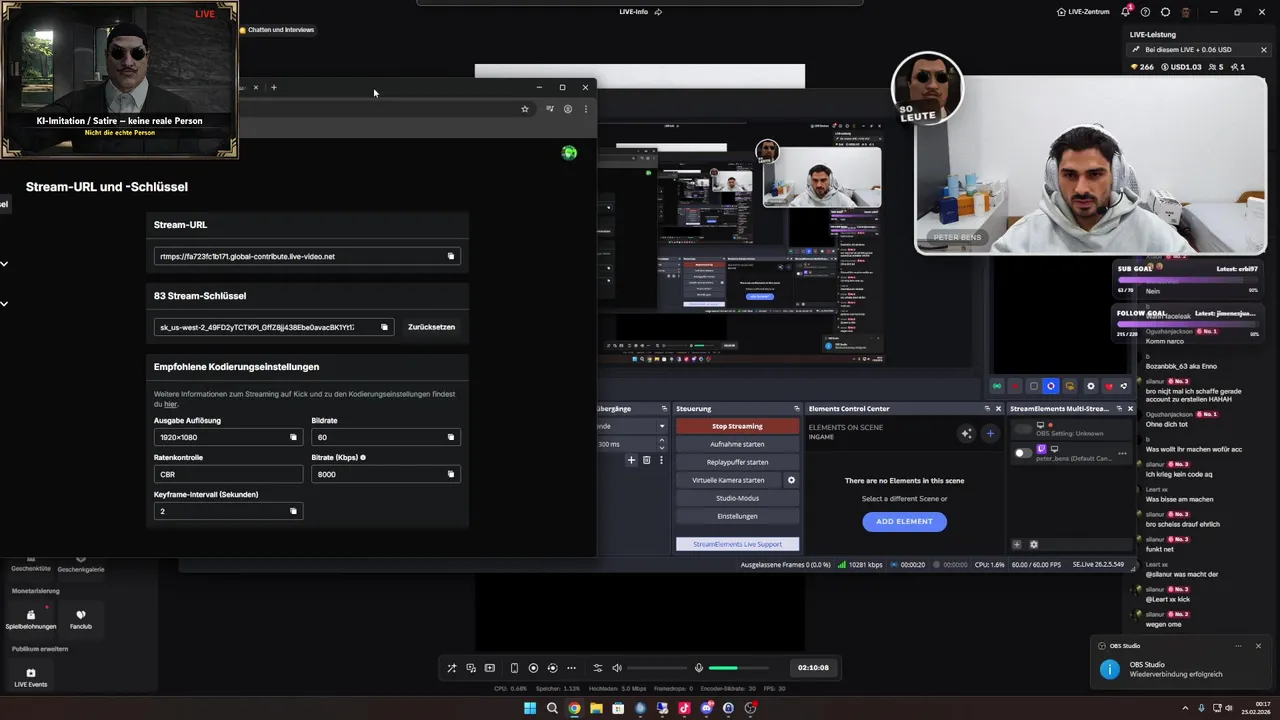Open LIVE Studio notifications bell
Image resolution: width=1280 pixels, height=720 pixels.
1125,12
